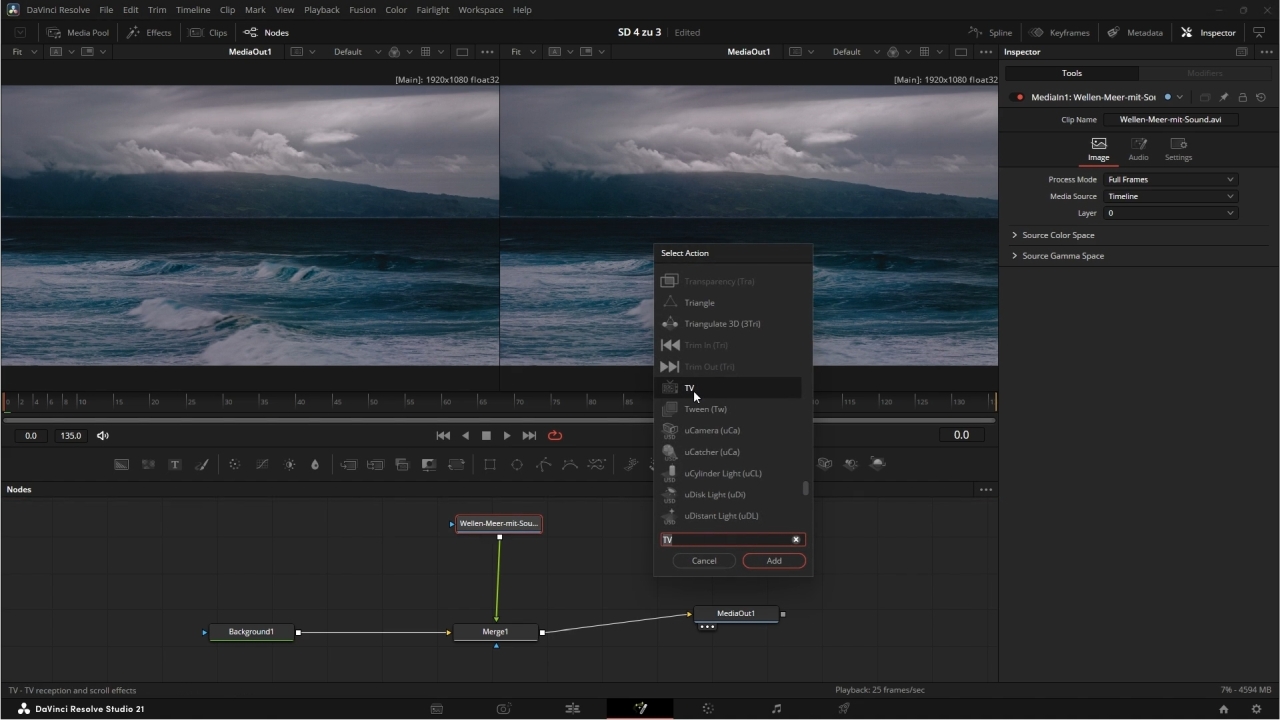Viewport: 1280px width, 720px height.
Task: Select the Modifiers tab
Action: coord(1204,73)
